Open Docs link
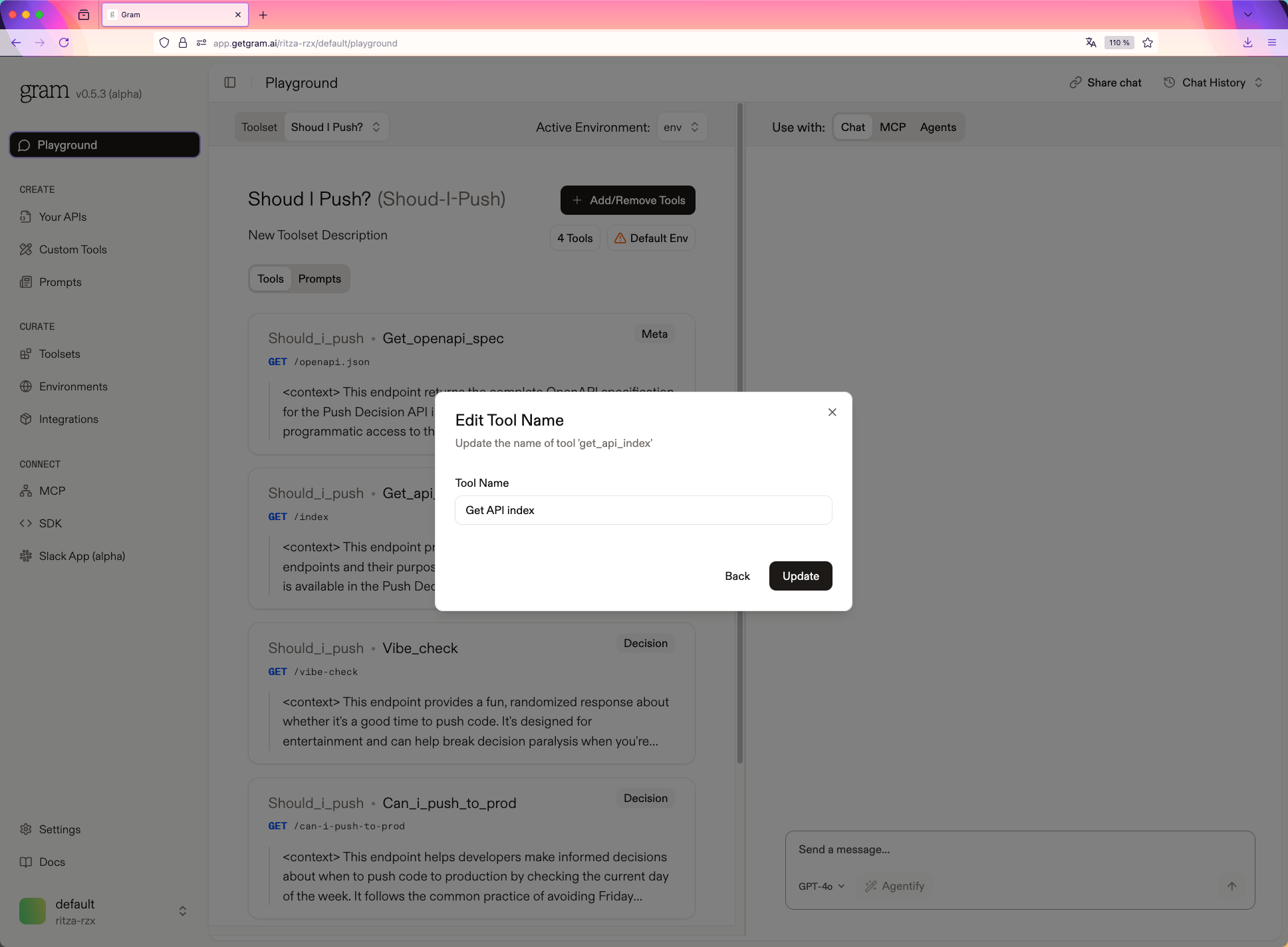The width and height of the screenshot is (1288, 947). [x=43, y=862]
